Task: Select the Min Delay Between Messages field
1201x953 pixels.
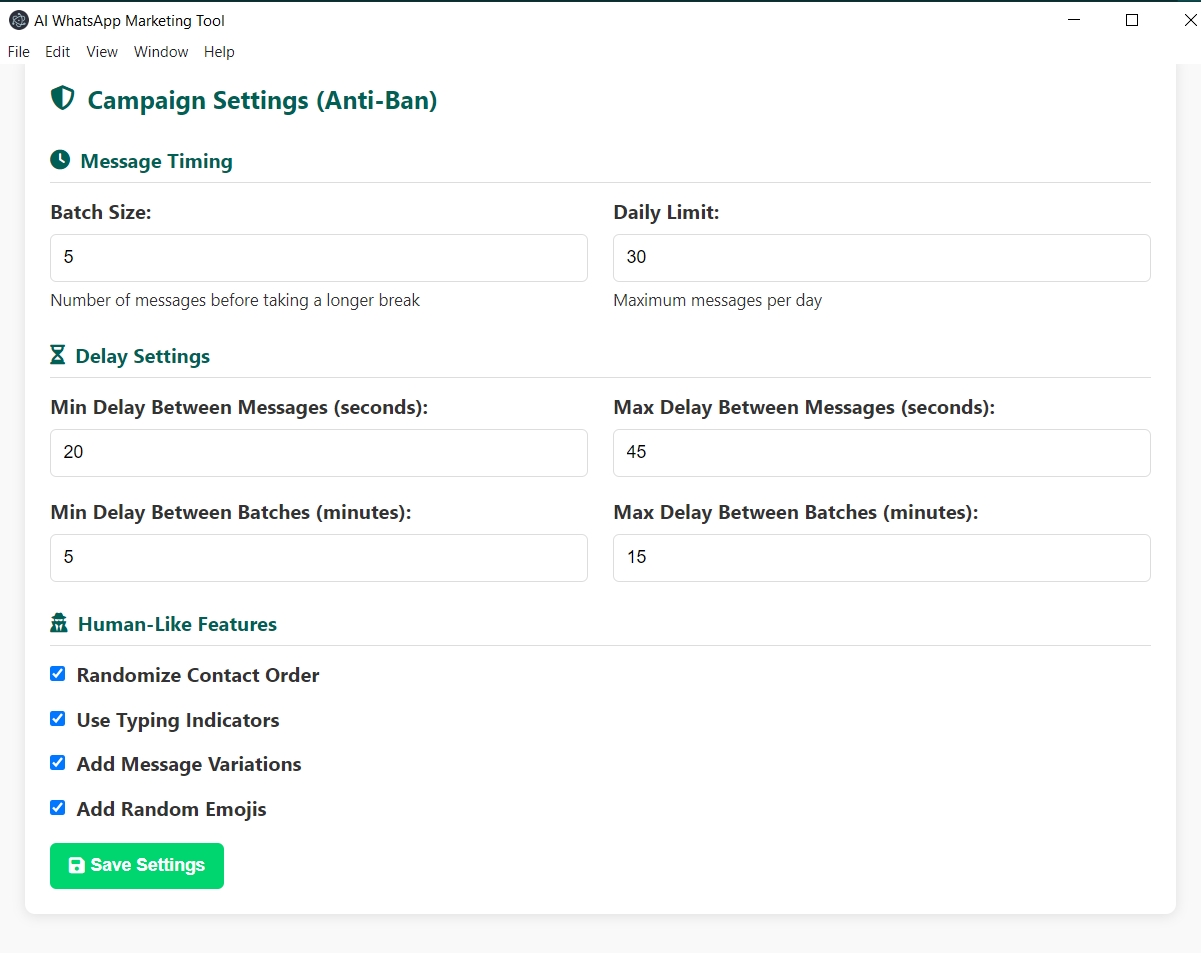Action: (x=319, y=453)
